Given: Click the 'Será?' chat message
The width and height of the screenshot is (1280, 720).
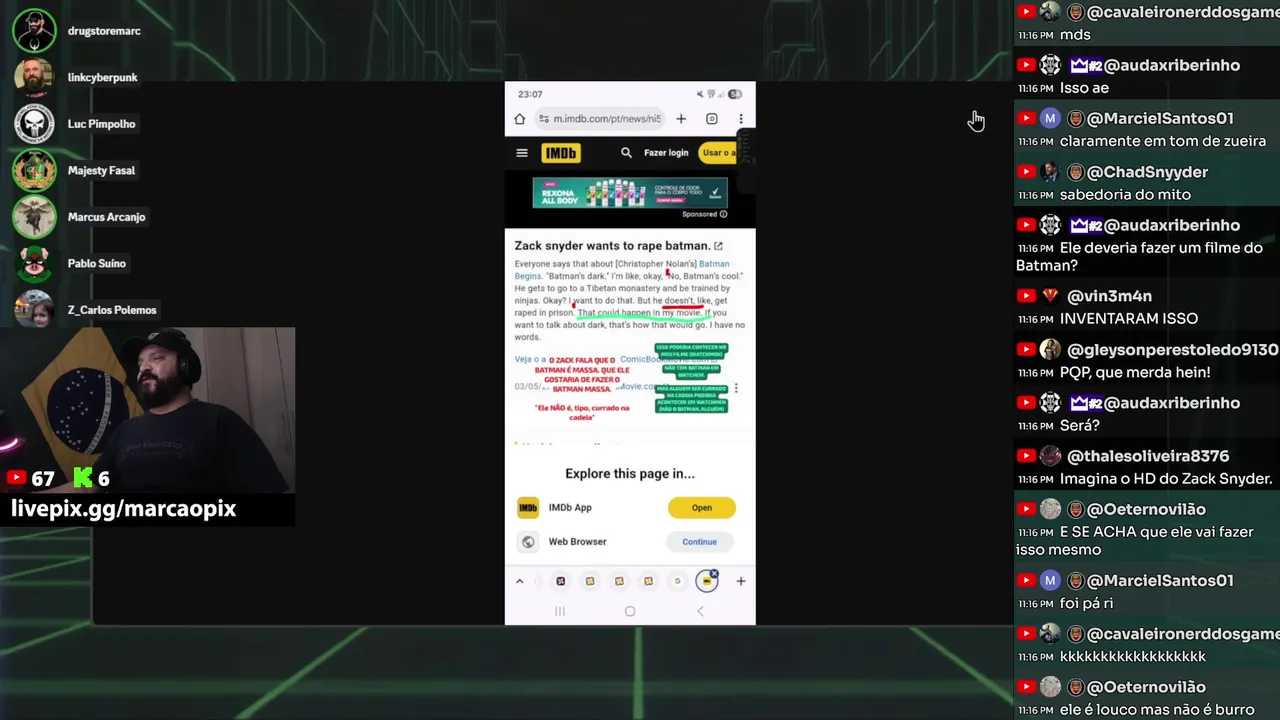Looking at the screenshot, I should coord(1080,426).
